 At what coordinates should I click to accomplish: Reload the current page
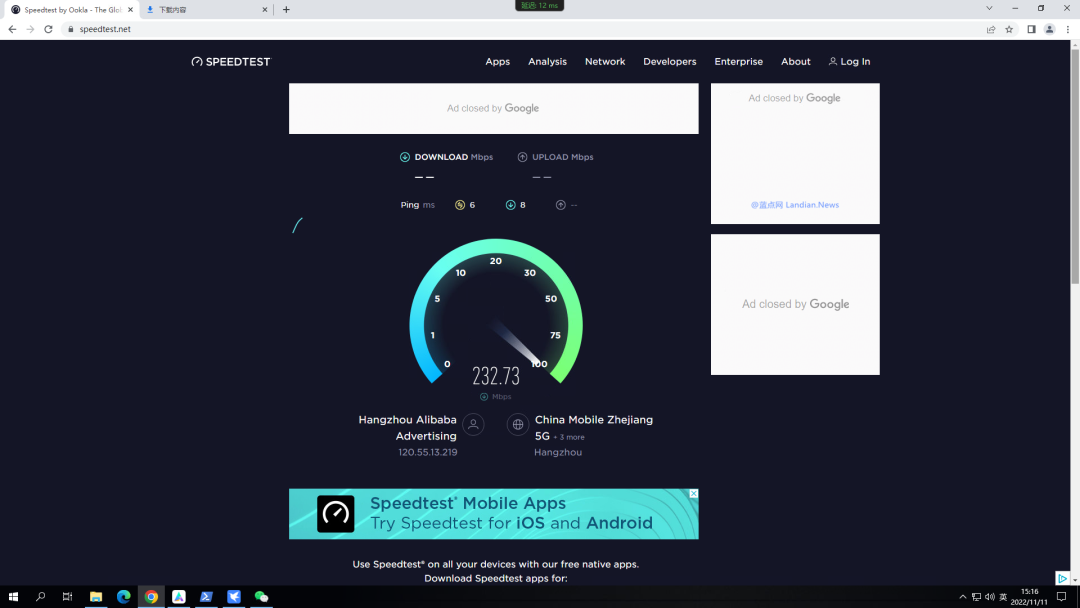tap(48, 29)
